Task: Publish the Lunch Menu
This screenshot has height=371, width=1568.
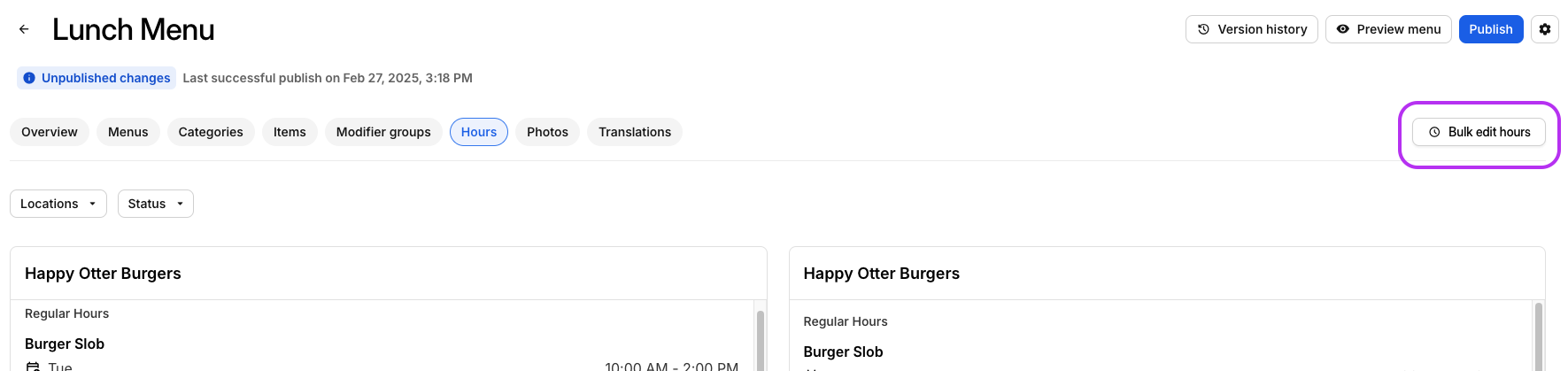Action: point(1490,29)
